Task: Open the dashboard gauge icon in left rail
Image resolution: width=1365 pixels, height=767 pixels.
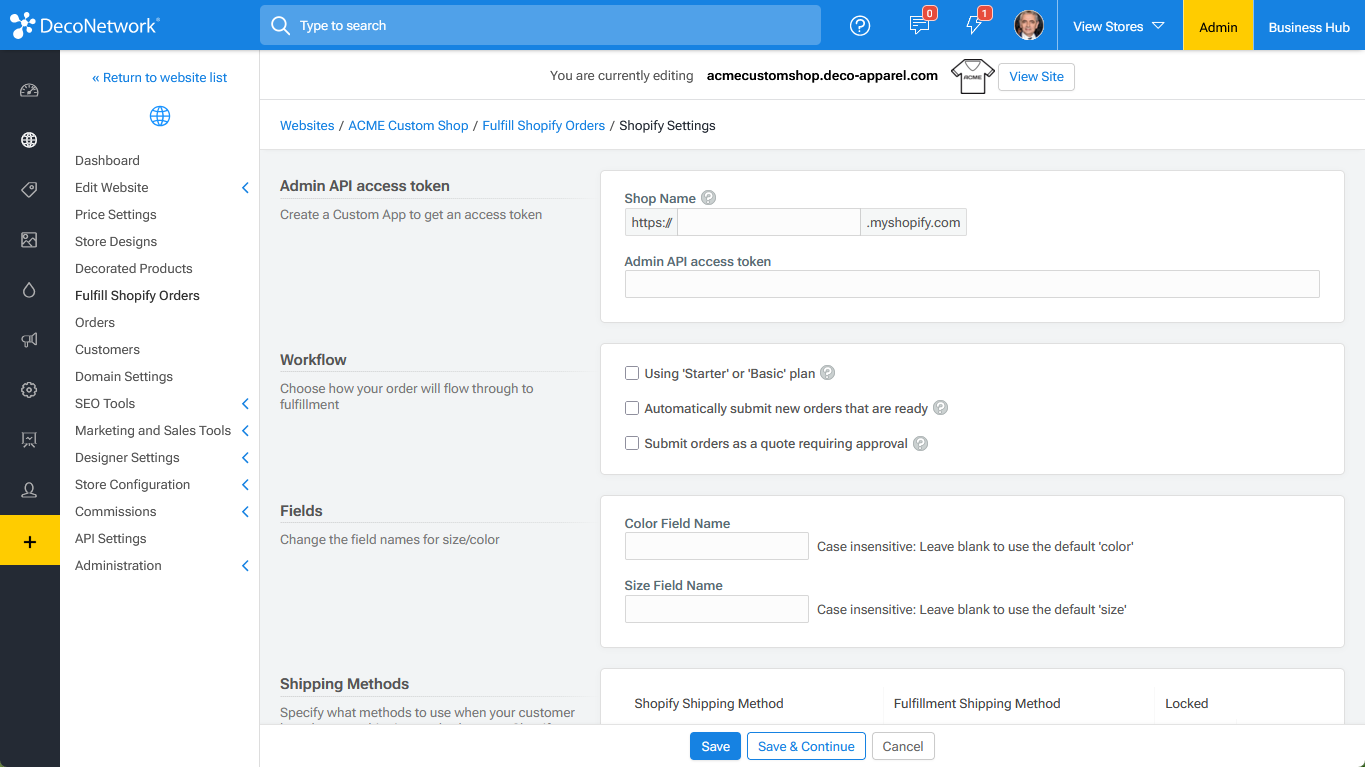Action: coord(29,90)
